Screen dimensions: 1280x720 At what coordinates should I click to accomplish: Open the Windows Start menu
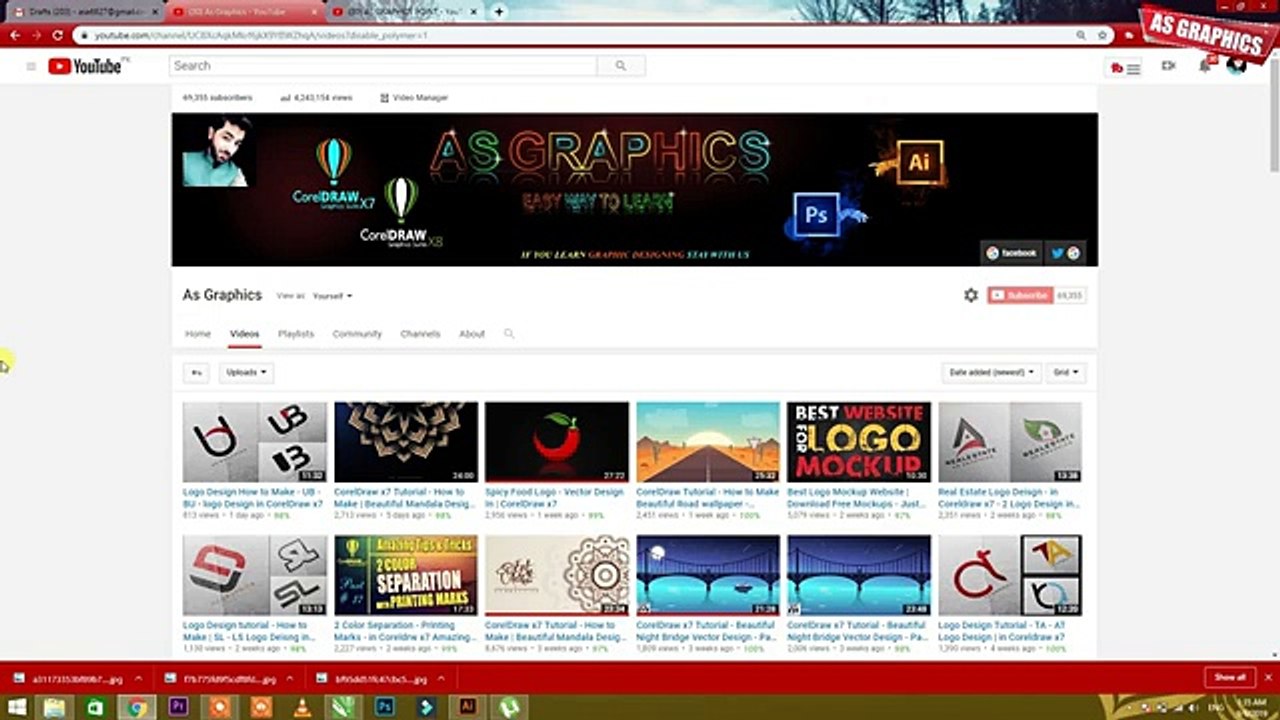pyautogui.click(x=17, y=707)
